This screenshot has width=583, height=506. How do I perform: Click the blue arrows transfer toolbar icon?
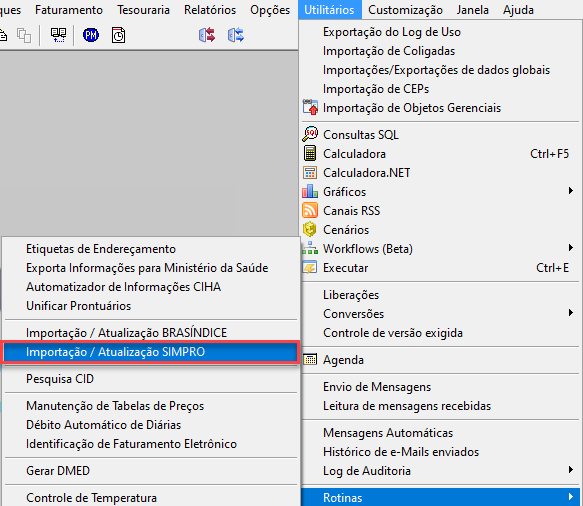pyautogui.click(x=236, y=35)
